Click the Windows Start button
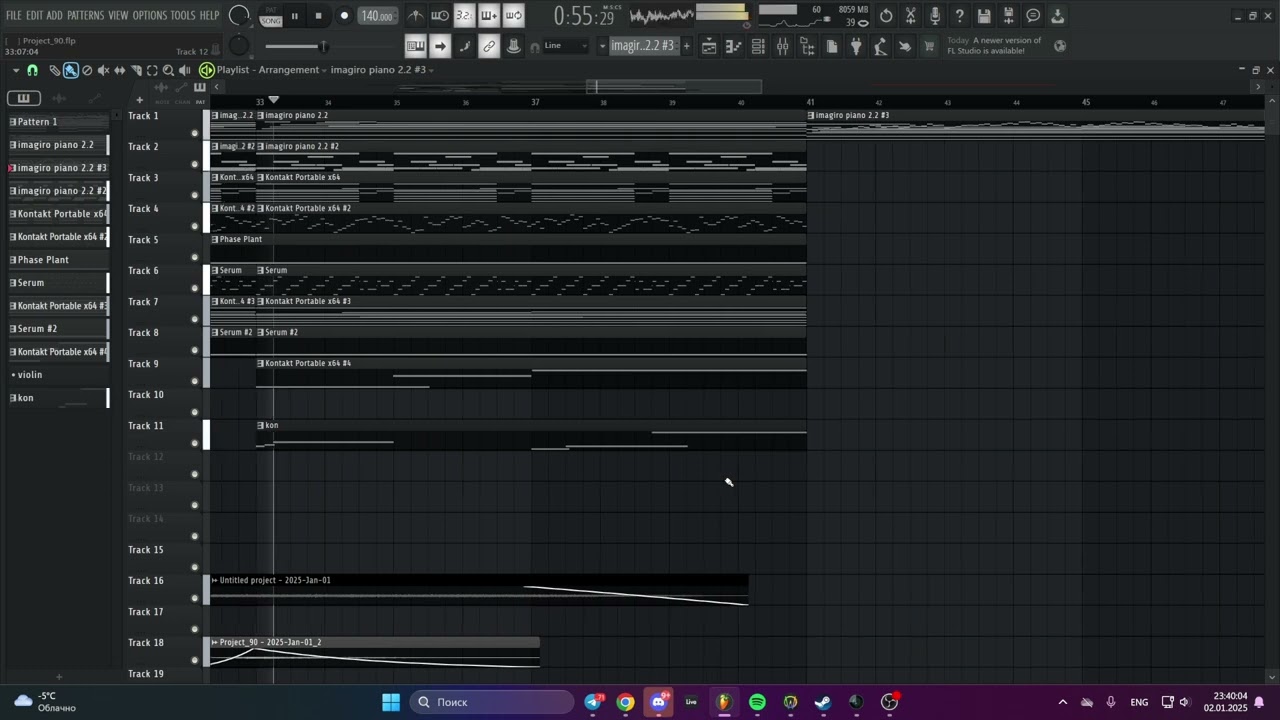 [391, 702]
